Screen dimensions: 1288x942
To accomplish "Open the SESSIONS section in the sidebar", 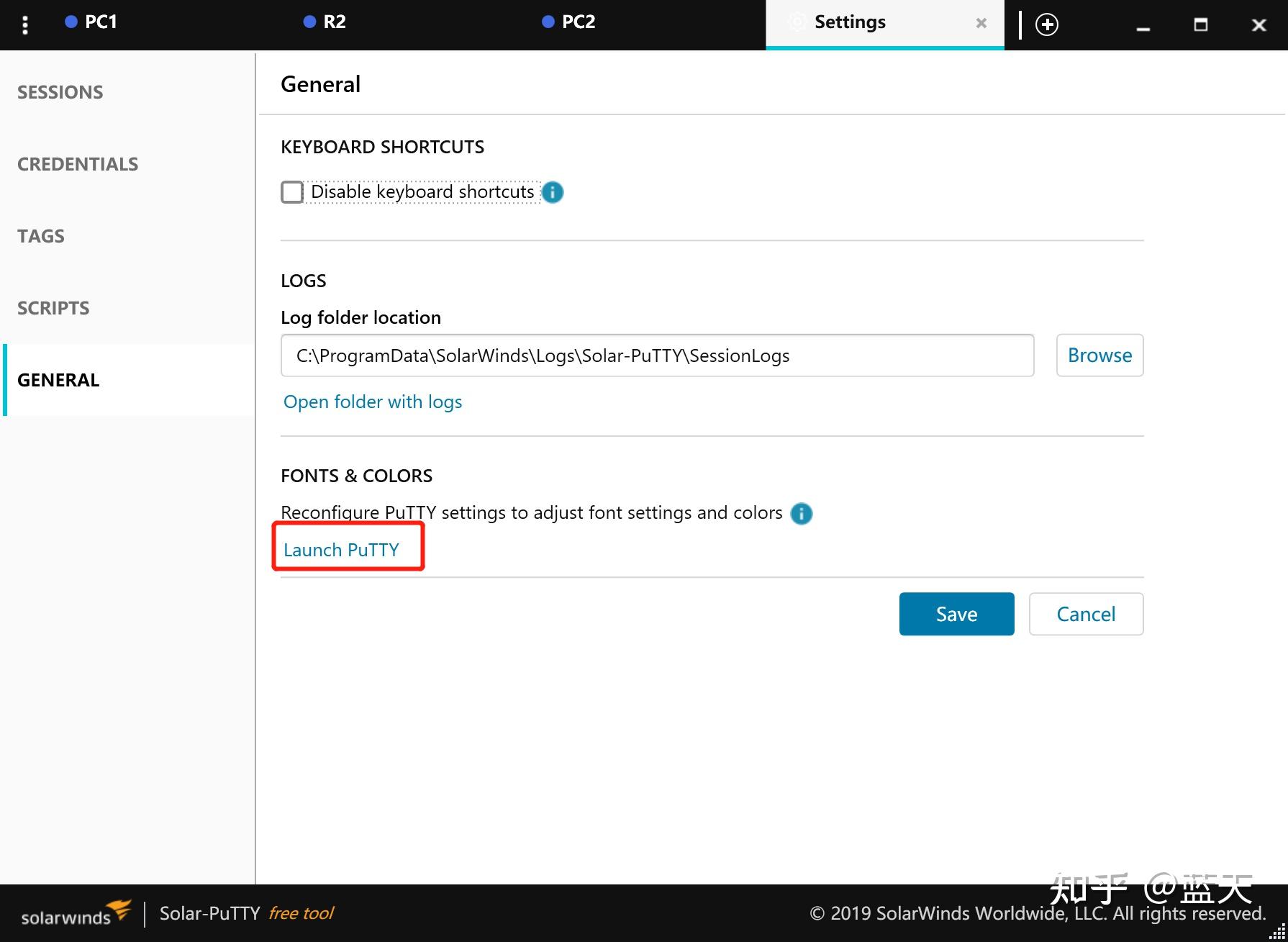I will click(x=60, y=91).
